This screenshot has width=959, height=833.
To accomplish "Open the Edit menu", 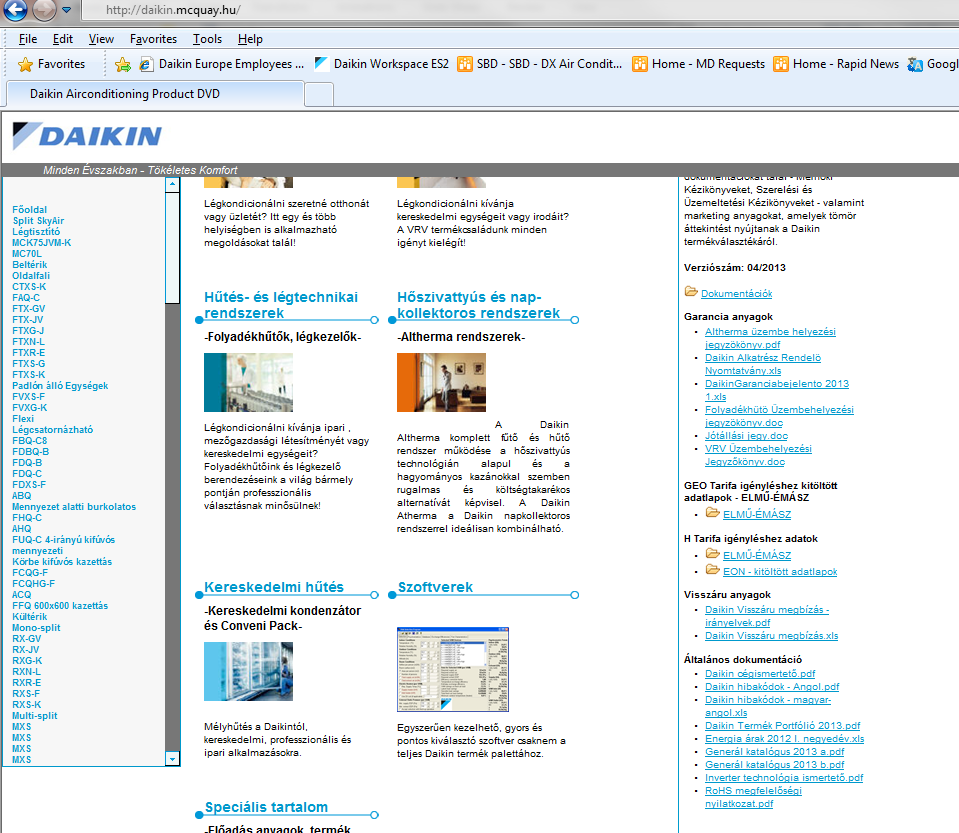I will point(62,39).
